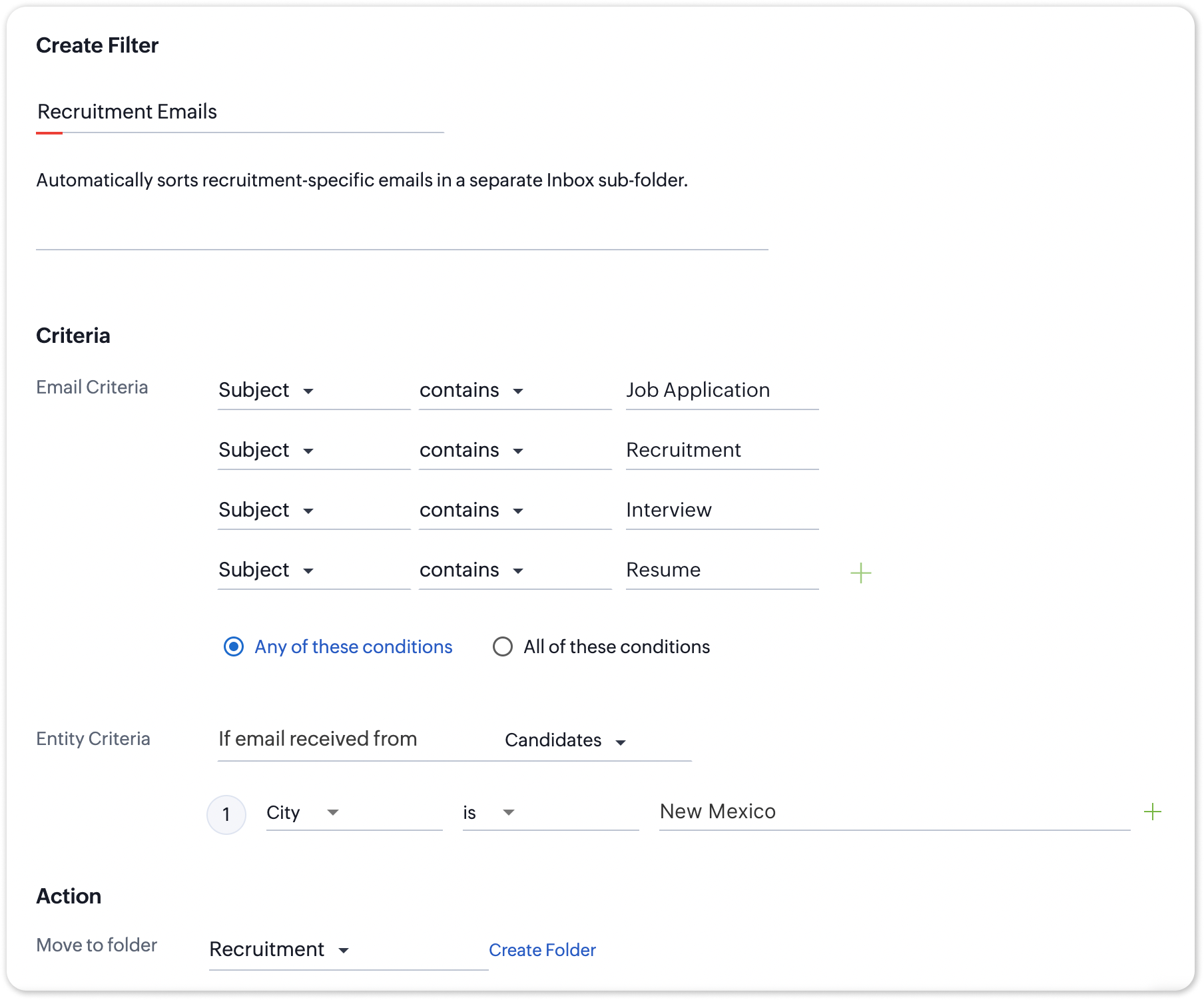The image size is (1204, 1000).
Task: Click the New Mexico city value field
Action: [894, 812]
